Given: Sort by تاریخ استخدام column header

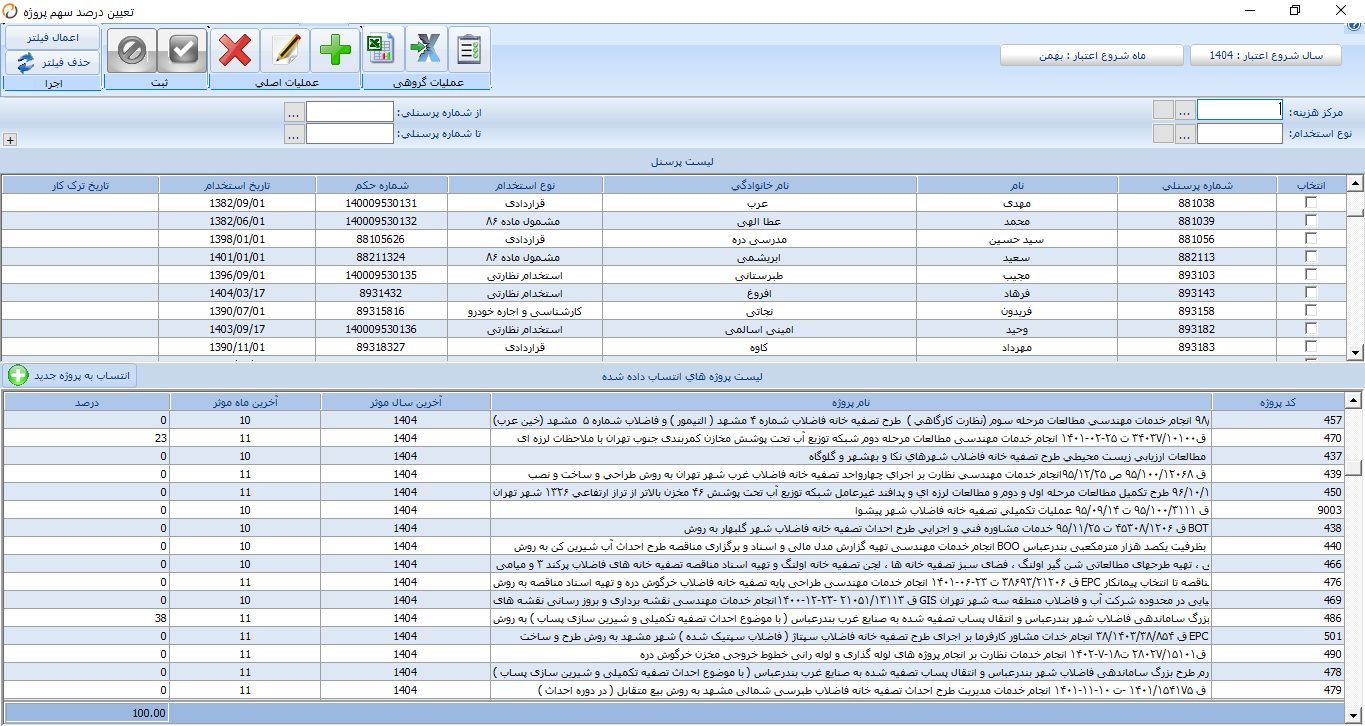Looking at the screenshot, I should pyautogui.click(x=238, y=185).
